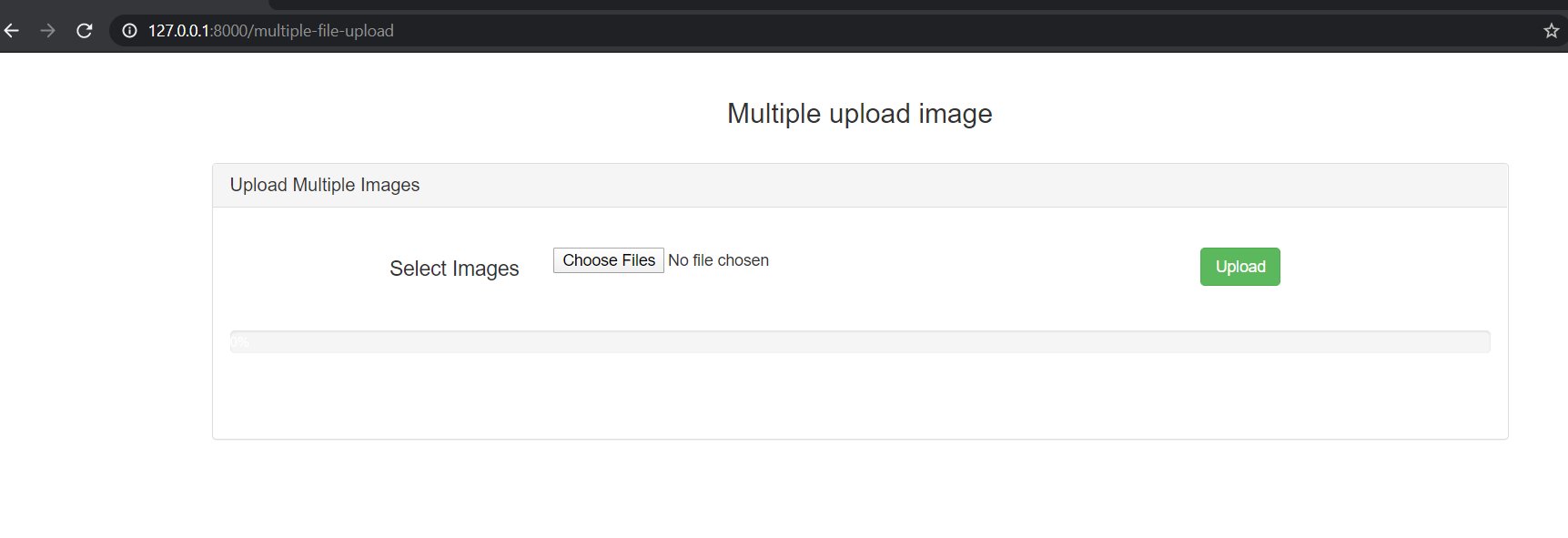Click the 127.0.0.1 host in URL
Viewport: 1568px width, 538px height.
tap(179, 31)
